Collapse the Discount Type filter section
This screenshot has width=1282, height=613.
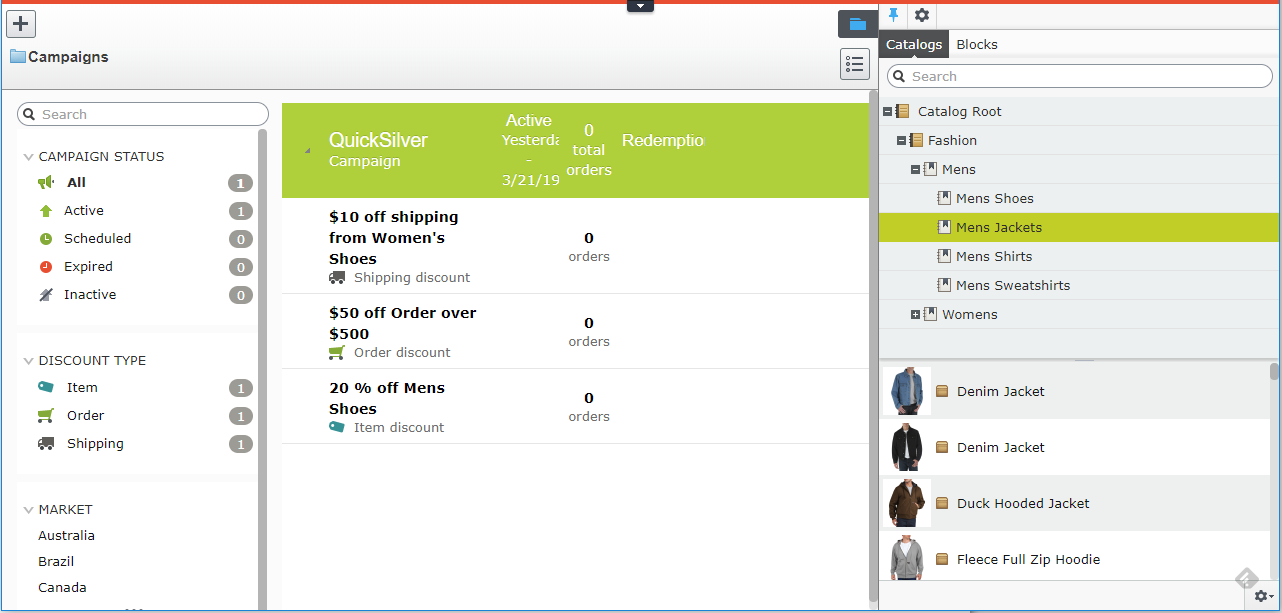(x=28, y=361)
